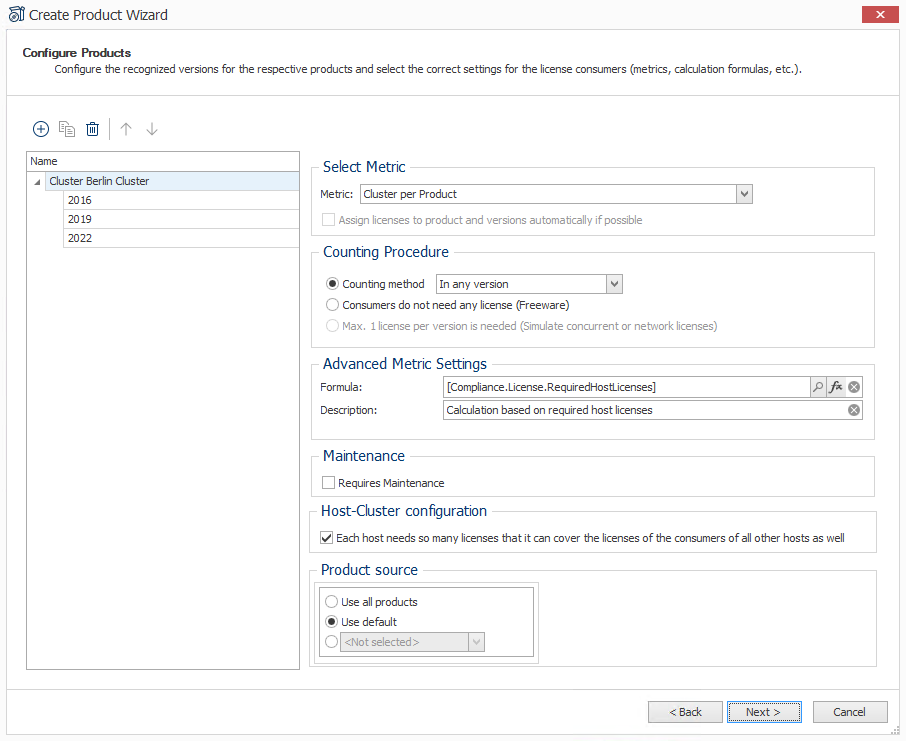Clear the Formula field with the X icon
Image resolution: width=906 pixels, height=741 pixels.
(x=853, y=387)
